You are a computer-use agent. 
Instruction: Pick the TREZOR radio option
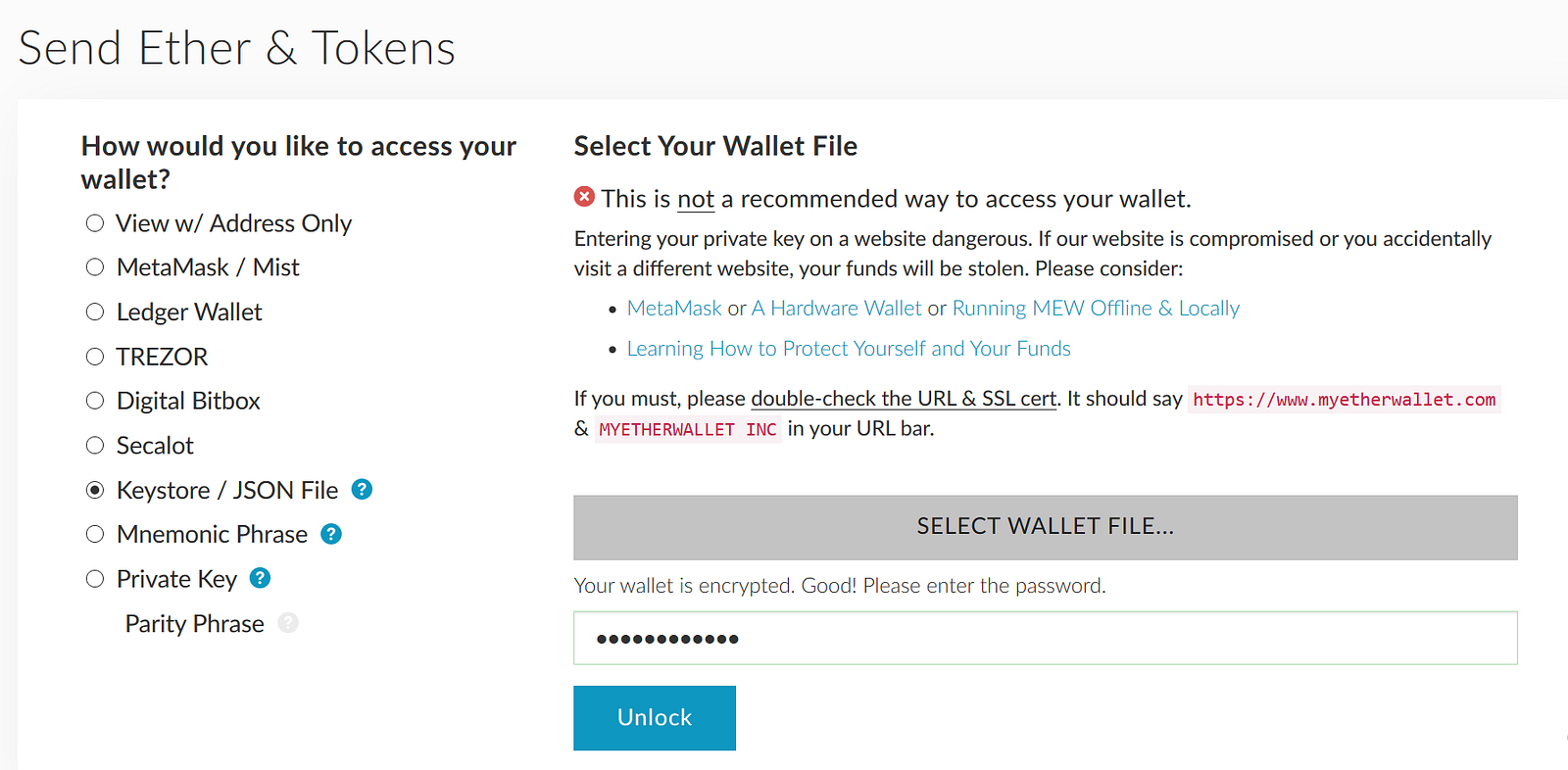95,357
